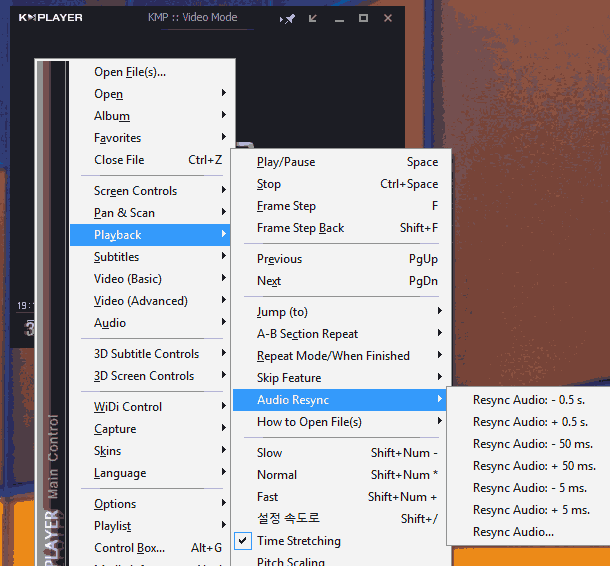Select Resync Audio: - 5 ms.
The image size is (610, 566).
point(529,487)
